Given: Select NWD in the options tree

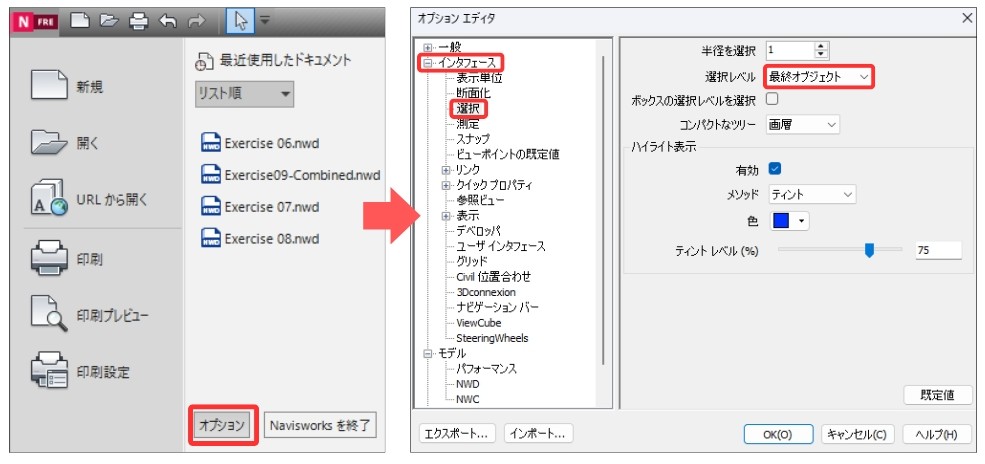Looking at the screenshot, I should 468,384.
